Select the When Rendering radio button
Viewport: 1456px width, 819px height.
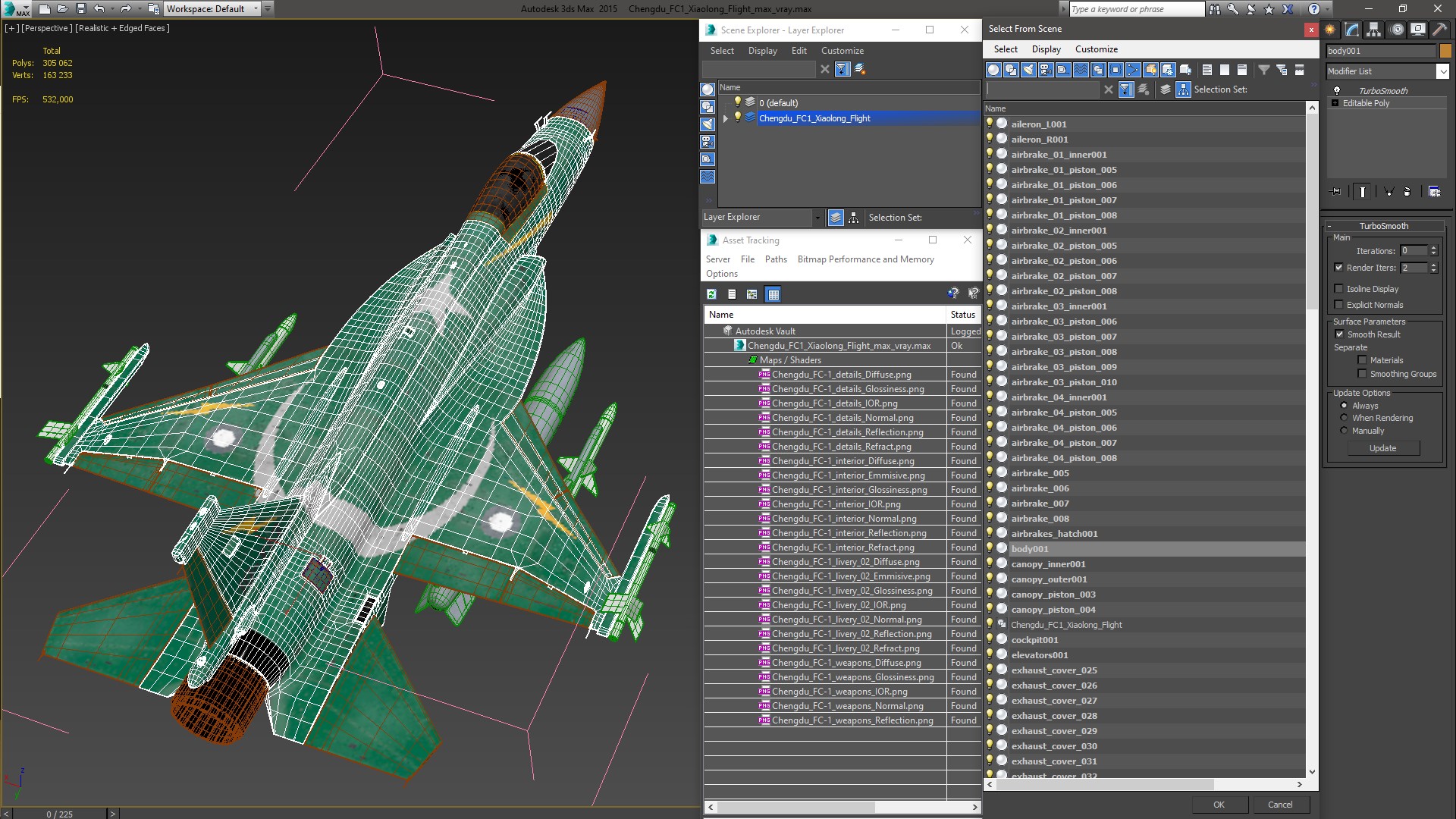coord(1345,418)
